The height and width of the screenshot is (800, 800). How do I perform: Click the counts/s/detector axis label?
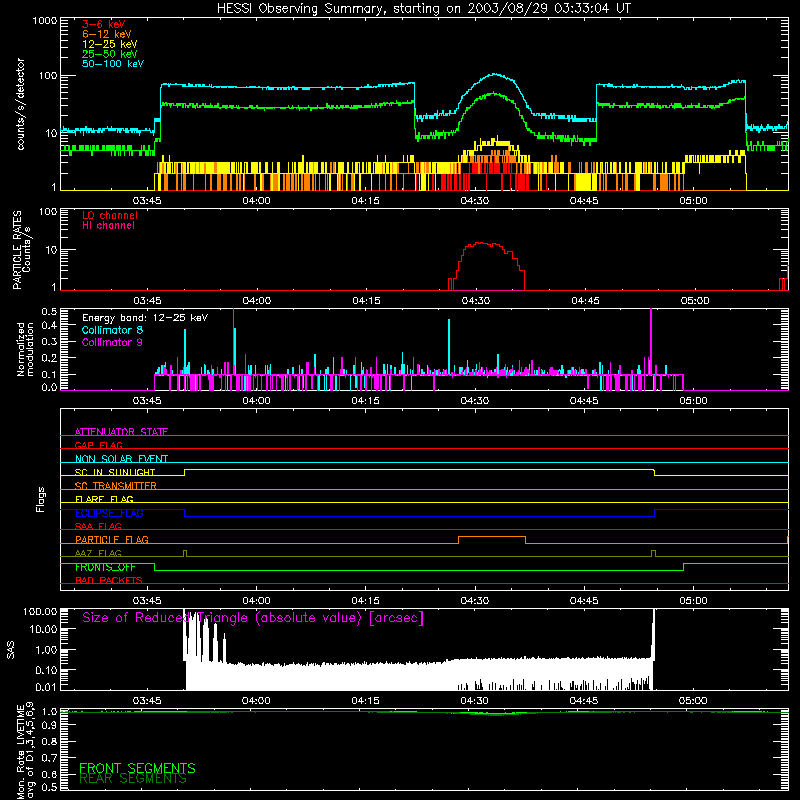(x=20, y=104)
